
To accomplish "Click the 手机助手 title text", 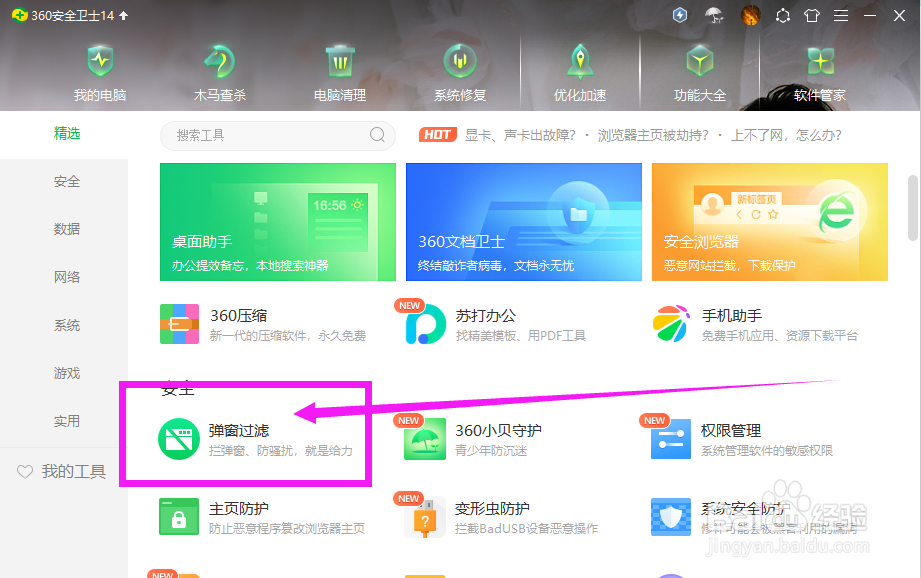I will pos(732,316).
